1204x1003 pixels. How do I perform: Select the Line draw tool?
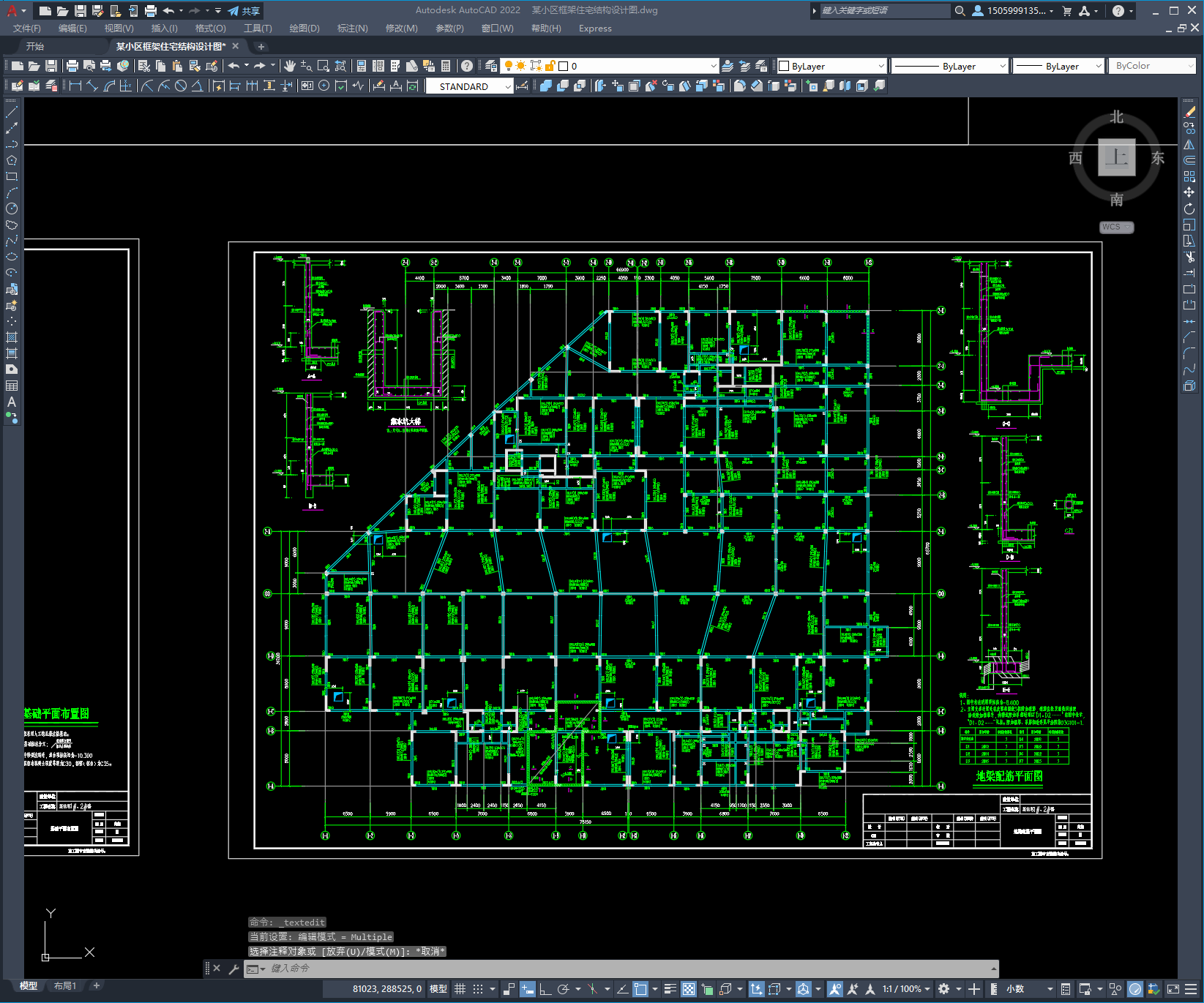point(12,113)
